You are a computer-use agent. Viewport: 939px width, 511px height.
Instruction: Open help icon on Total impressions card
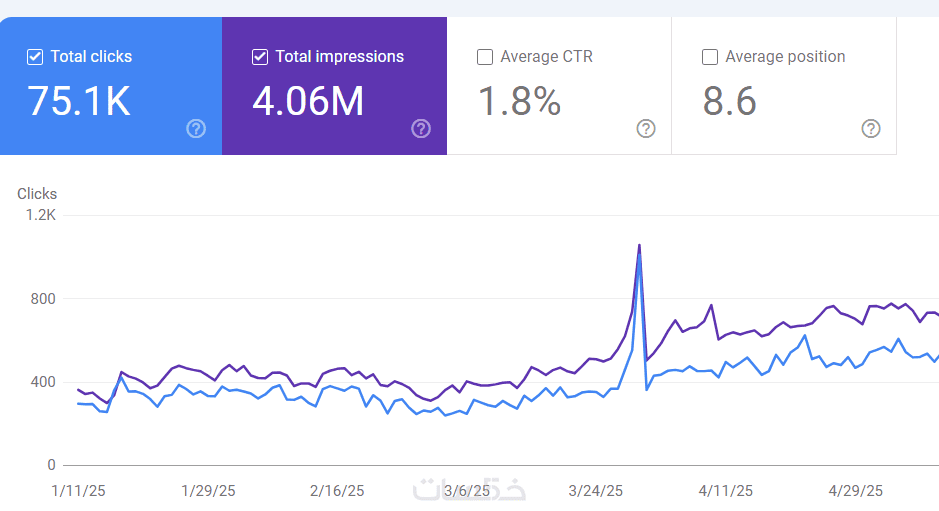click(x=421, y=128)
